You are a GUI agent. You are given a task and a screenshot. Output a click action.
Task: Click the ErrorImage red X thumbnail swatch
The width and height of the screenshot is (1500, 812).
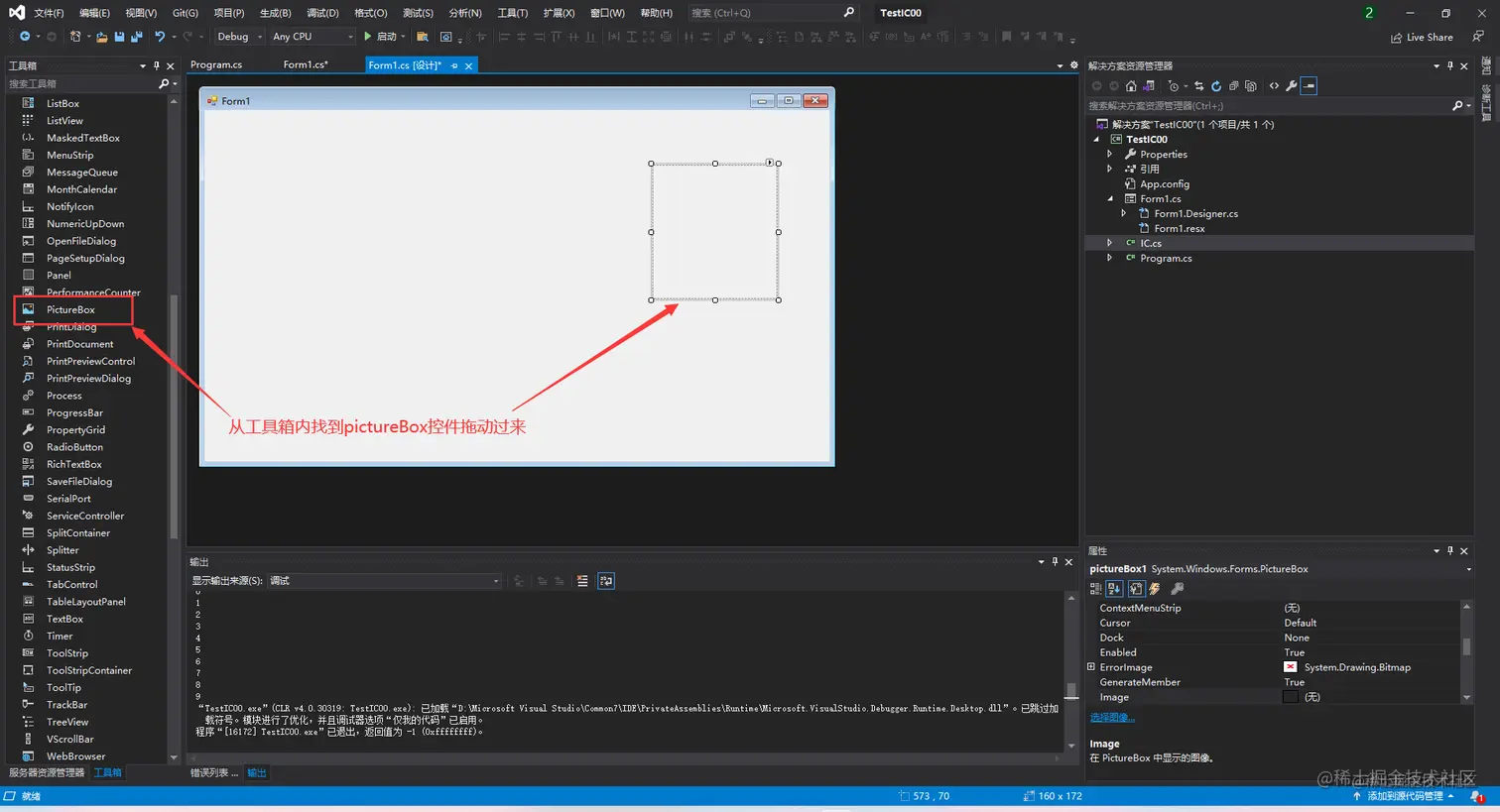1290,667
